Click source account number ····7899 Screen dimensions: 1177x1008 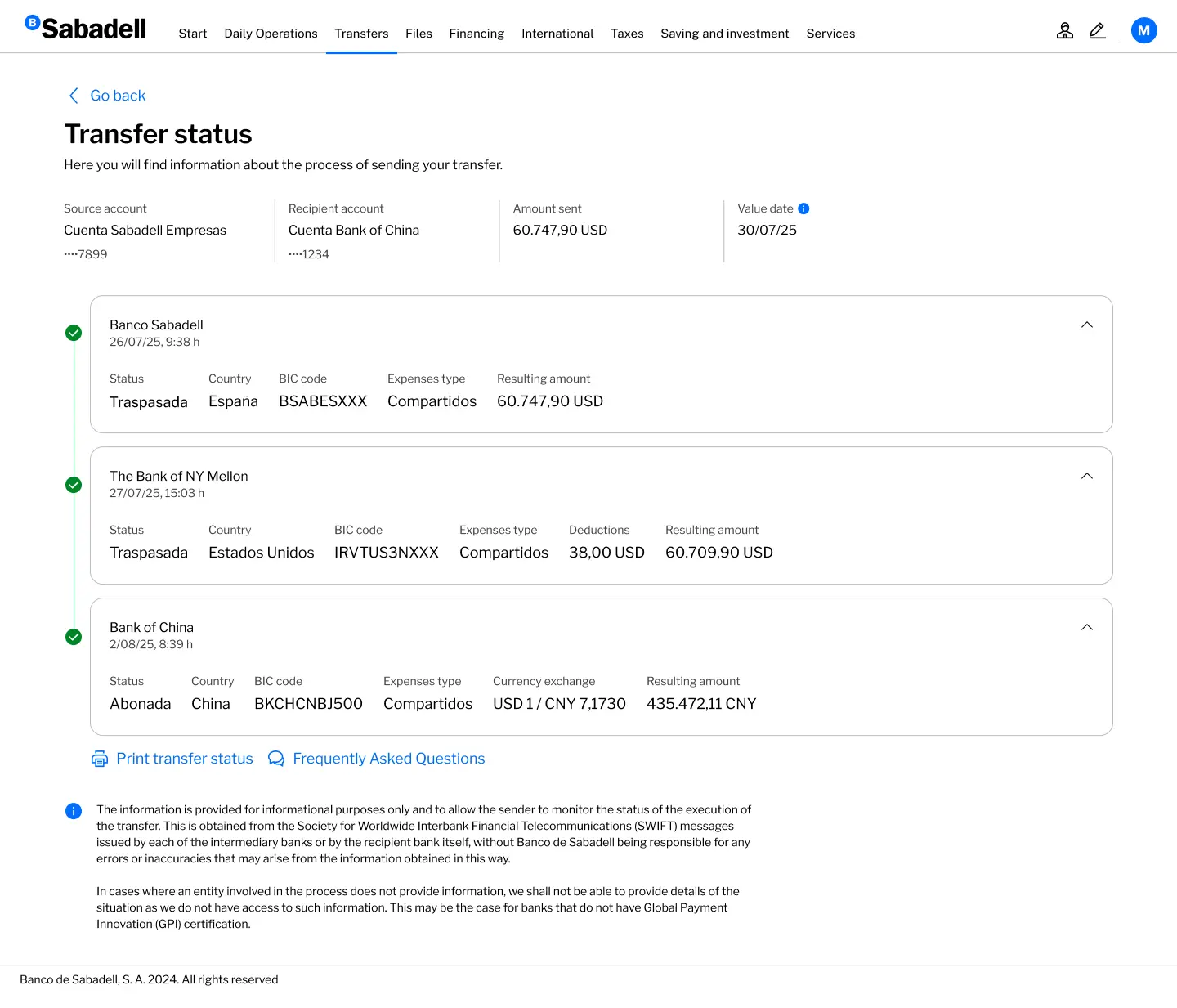pos(86,254)
